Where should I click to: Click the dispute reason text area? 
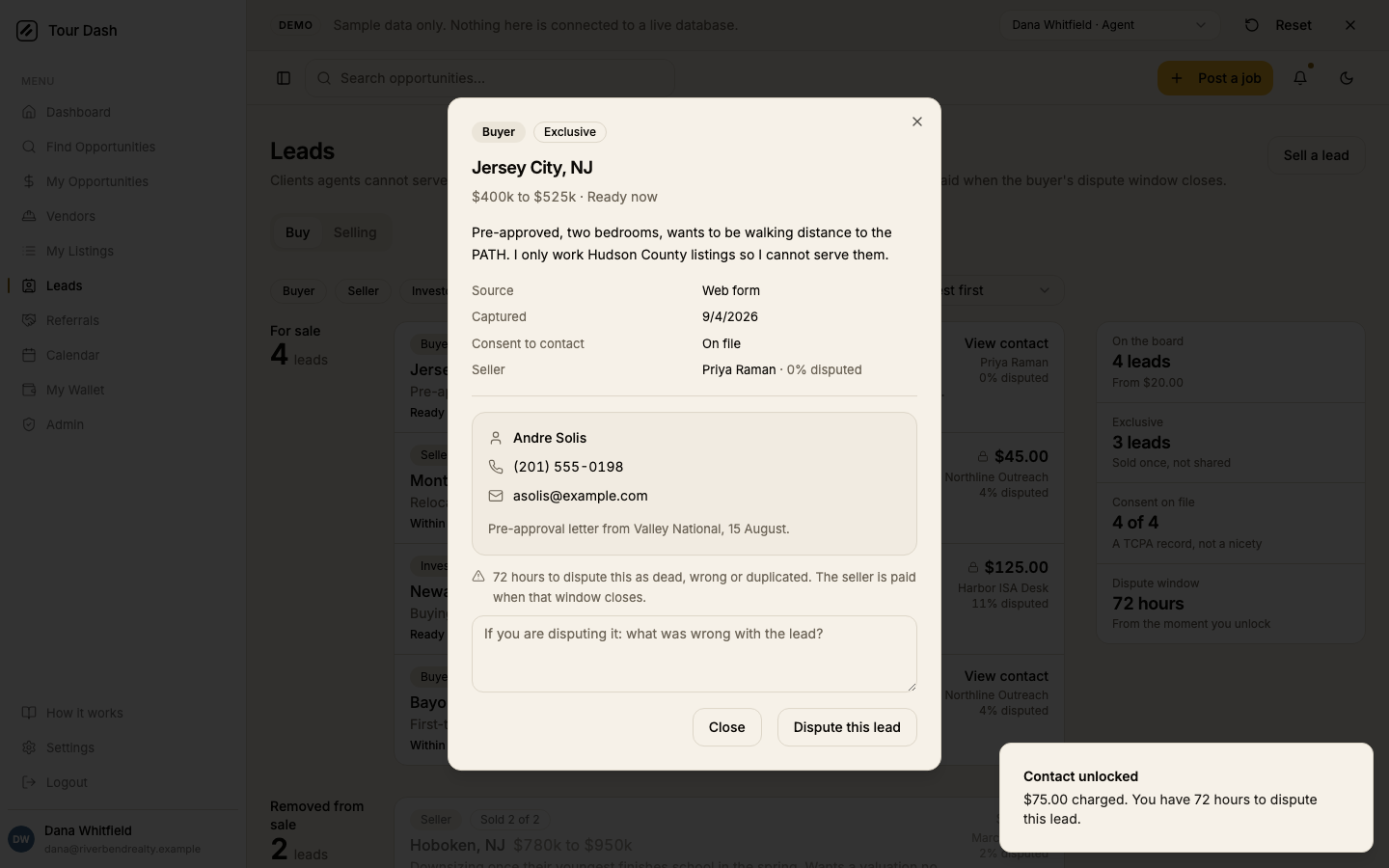tap(694, 654)
